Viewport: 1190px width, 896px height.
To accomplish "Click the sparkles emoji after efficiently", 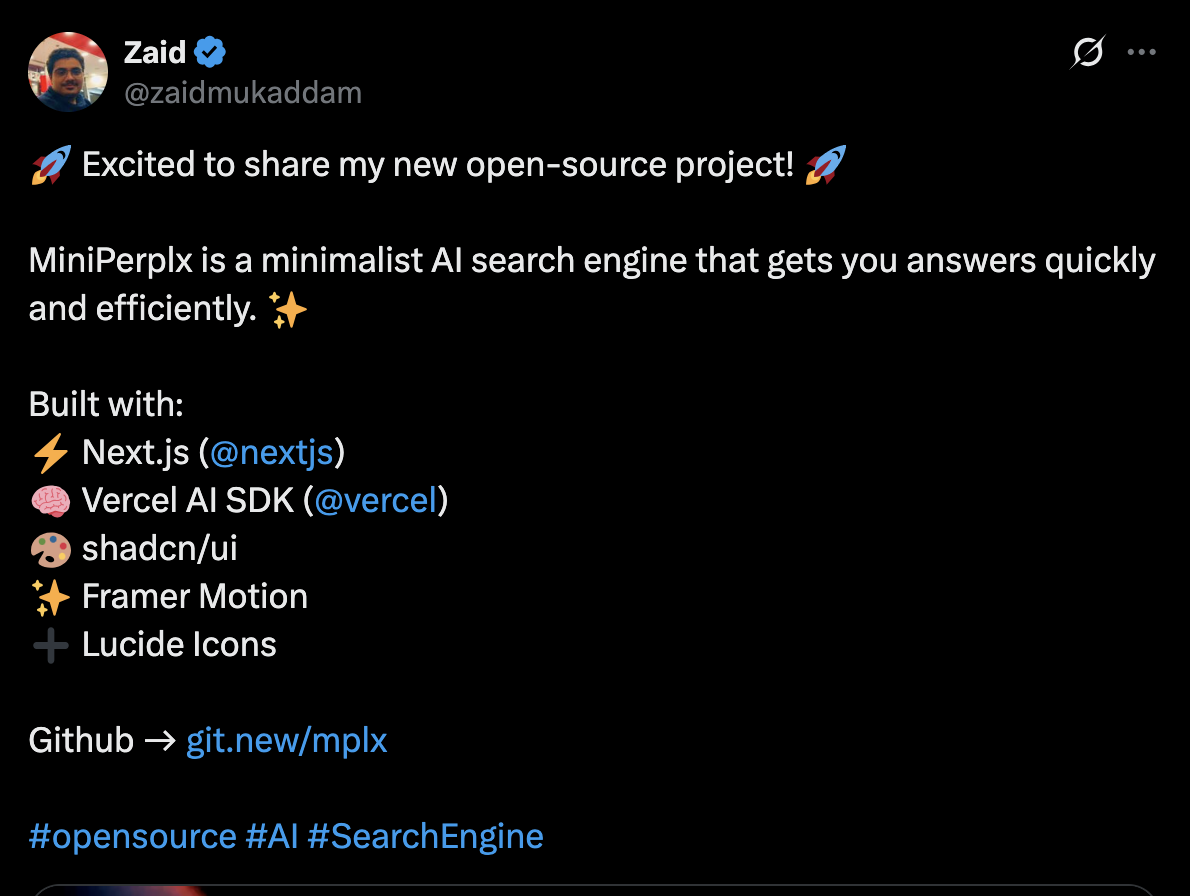I will click(288, 310).
